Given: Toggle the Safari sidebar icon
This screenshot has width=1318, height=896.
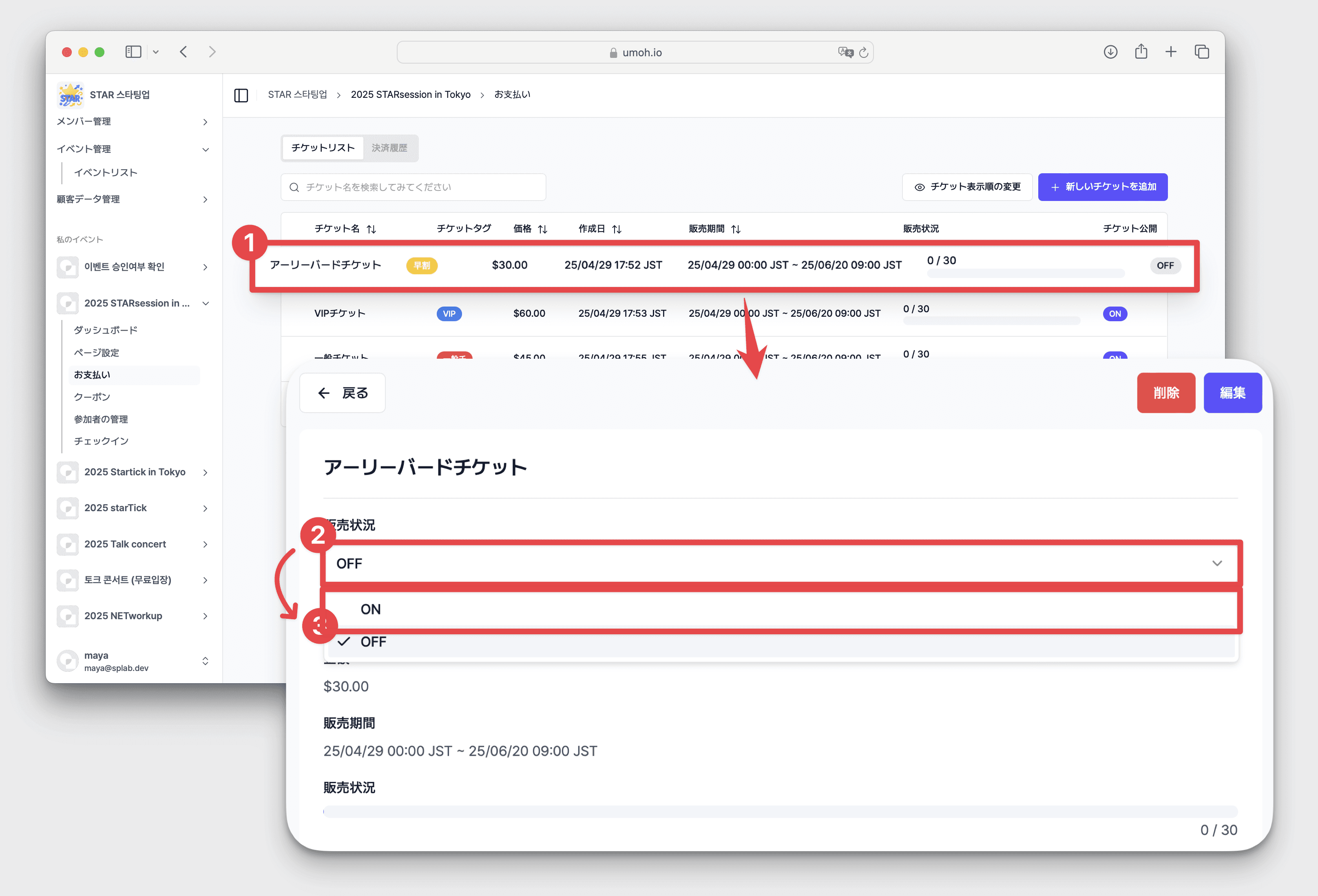Looking at the screenshot, I should click(x=133, y=52).
